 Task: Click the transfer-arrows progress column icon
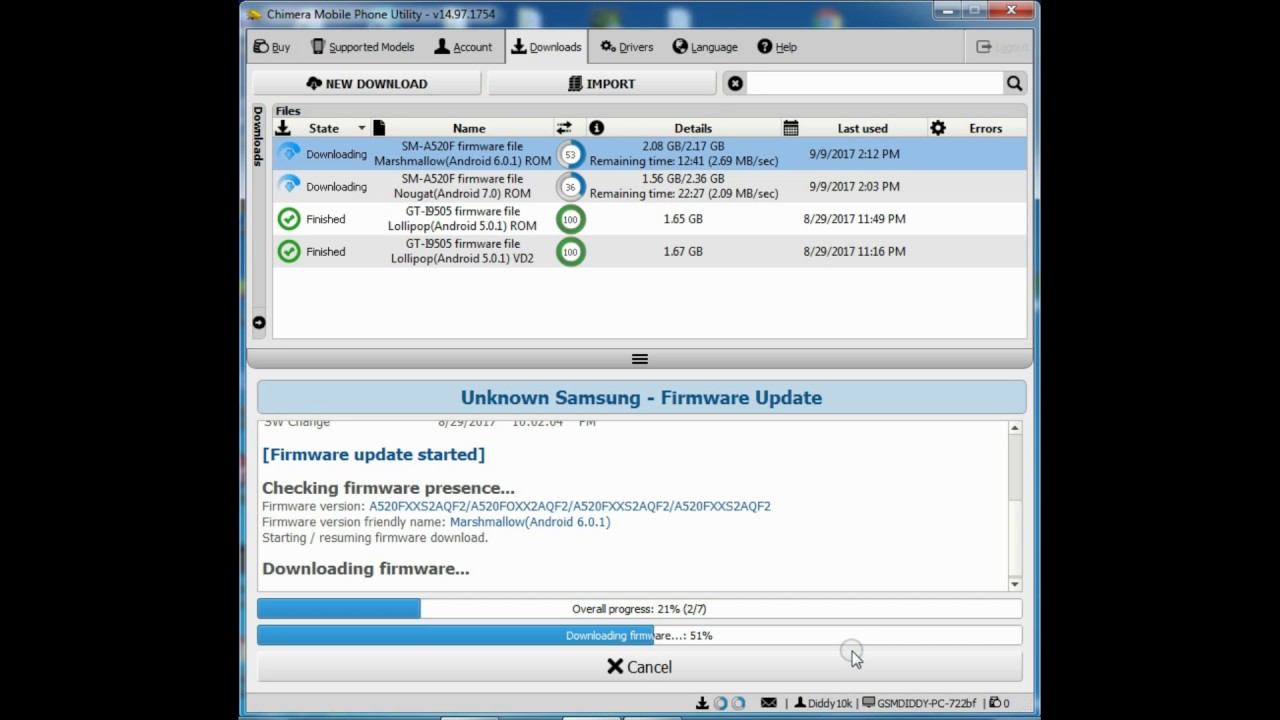point(564,128)
